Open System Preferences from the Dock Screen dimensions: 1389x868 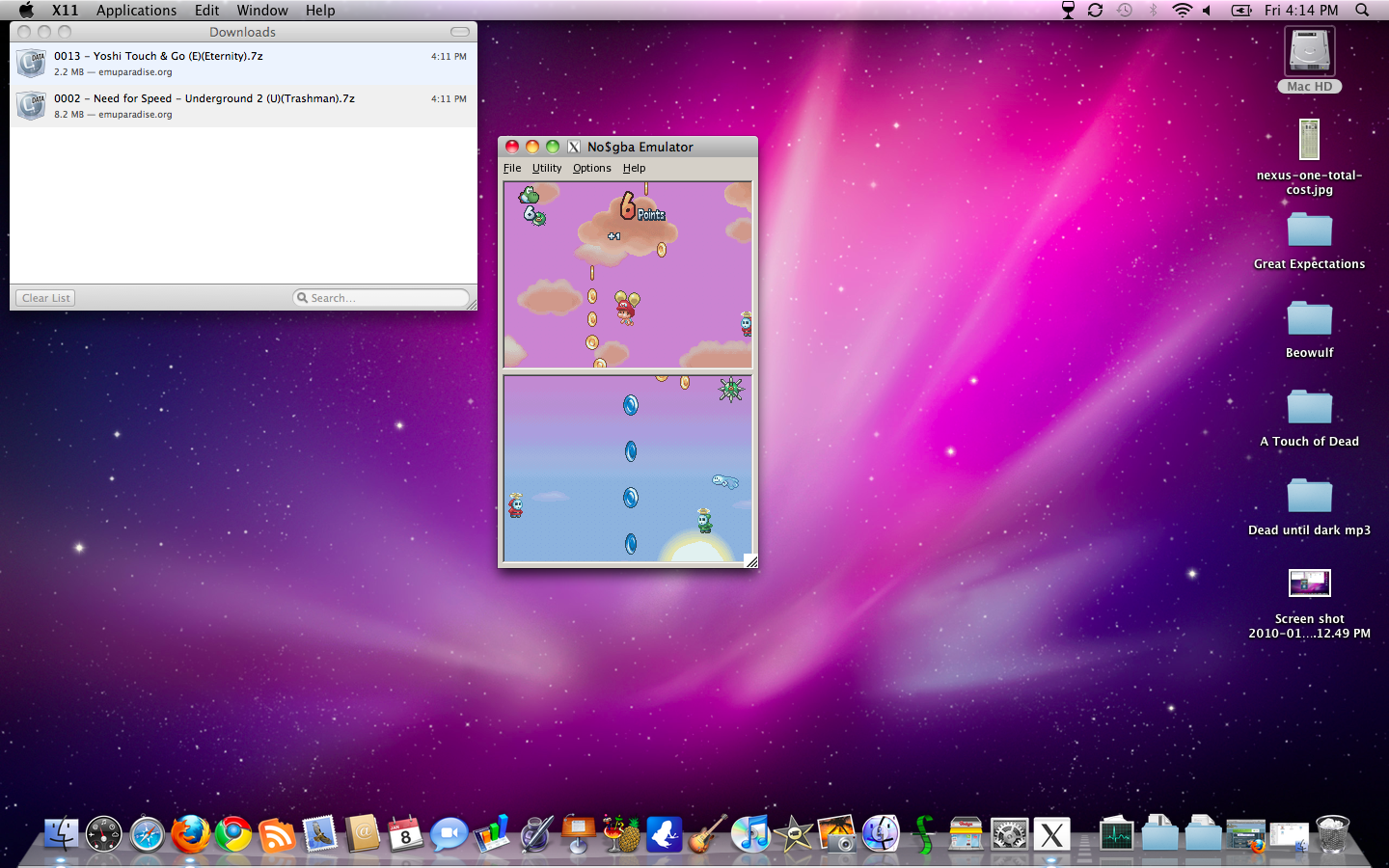click(x=1009, y=835)
